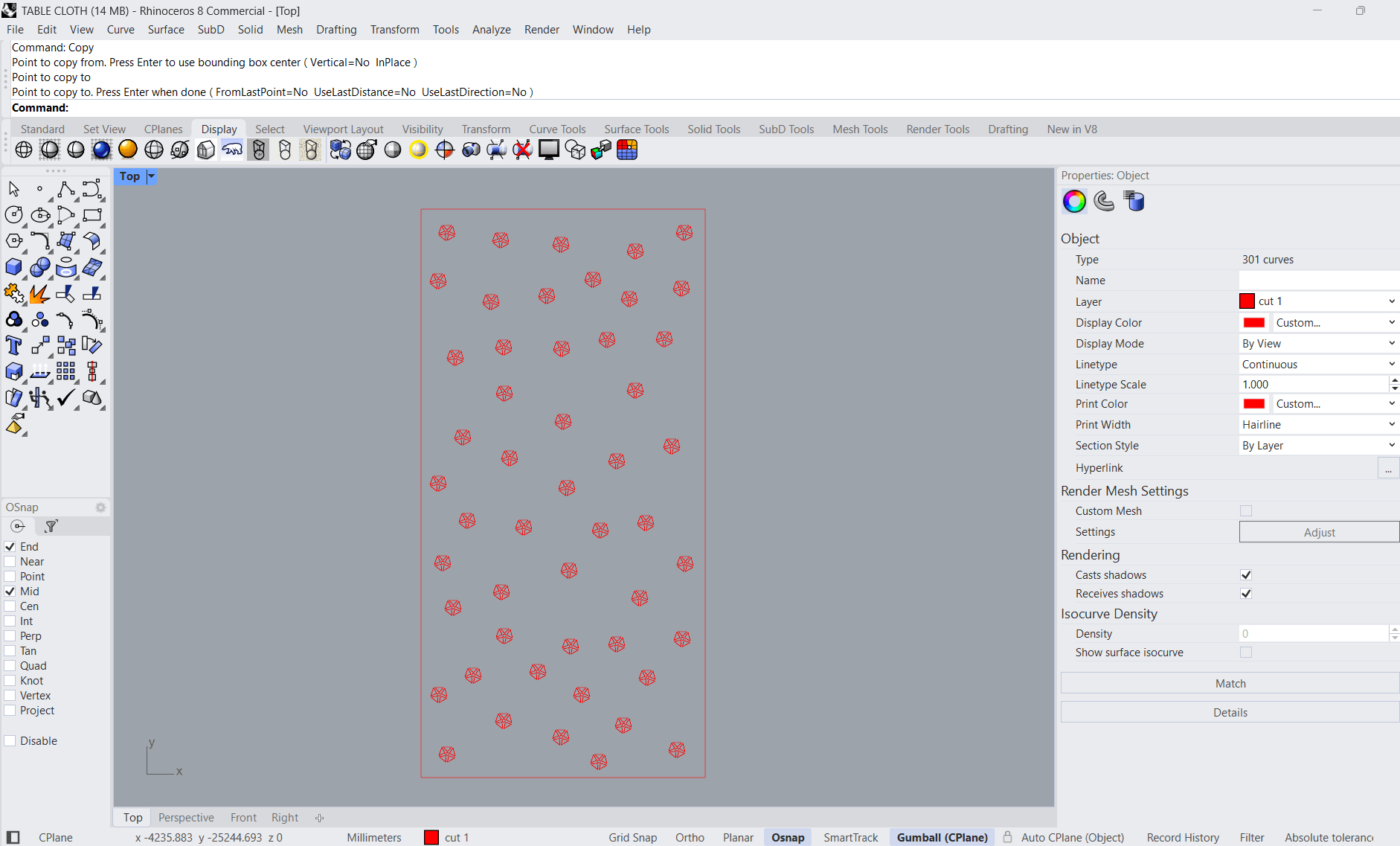The height and width of the screenshot is (846, 1400).
Task: Open the Surface menu
Action: pos(165,30)
